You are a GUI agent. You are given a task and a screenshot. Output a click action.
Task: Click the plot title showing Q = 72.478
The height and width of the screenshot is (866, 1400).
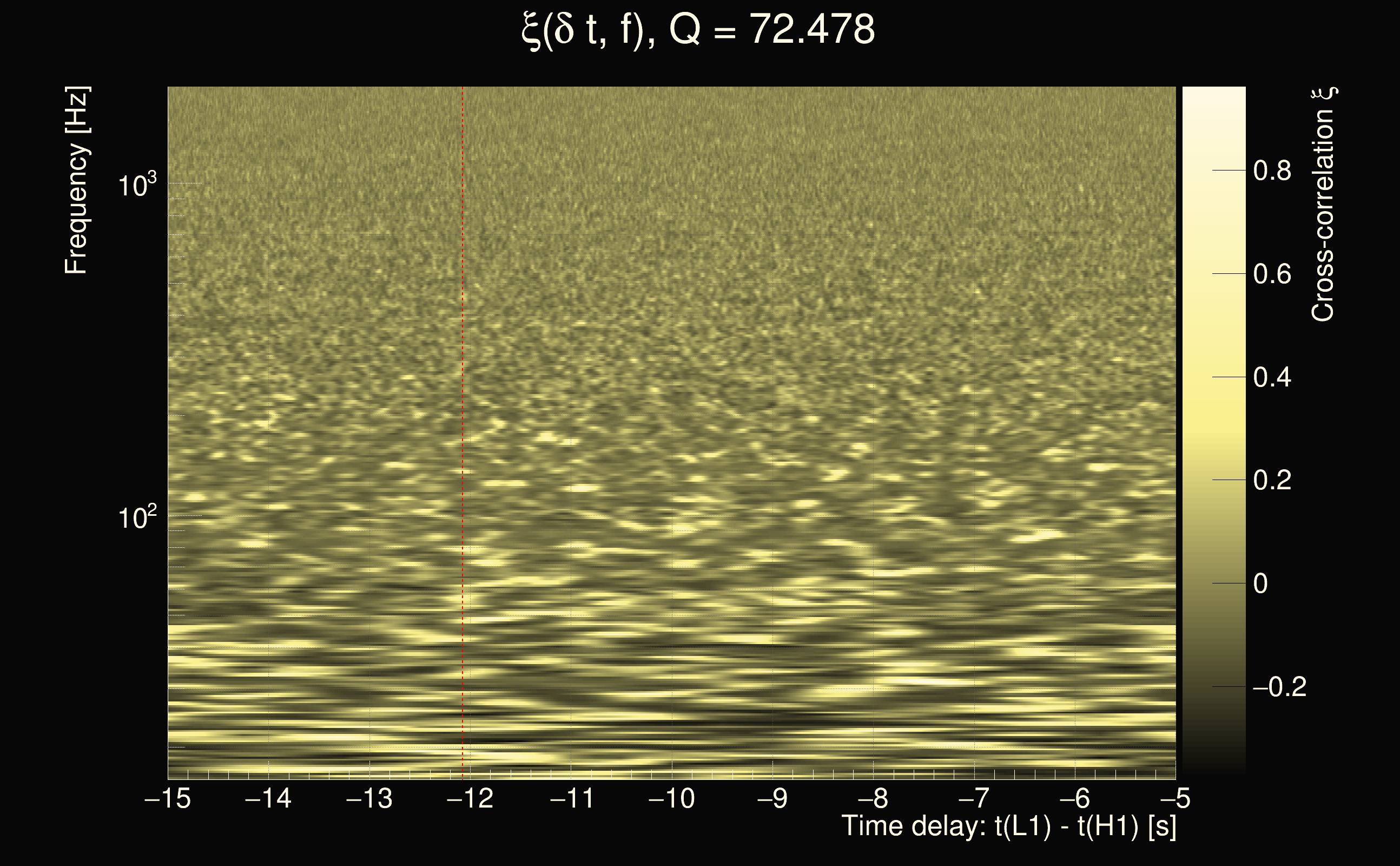[698, 30]
